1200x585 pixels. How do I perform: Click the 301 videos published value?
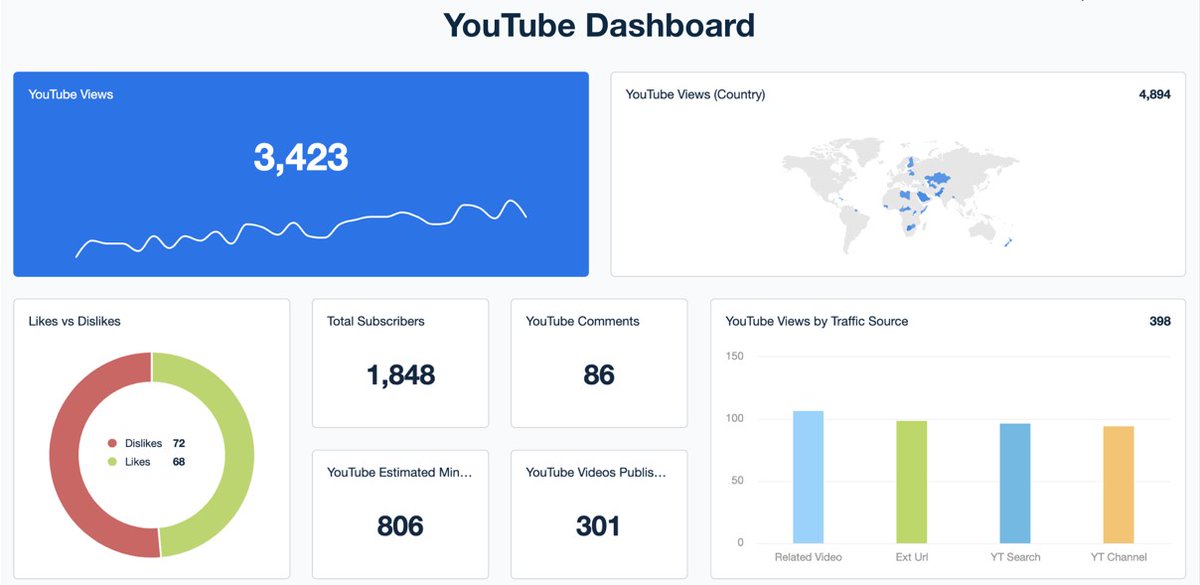pyautogui.click(x=599, y=526)
